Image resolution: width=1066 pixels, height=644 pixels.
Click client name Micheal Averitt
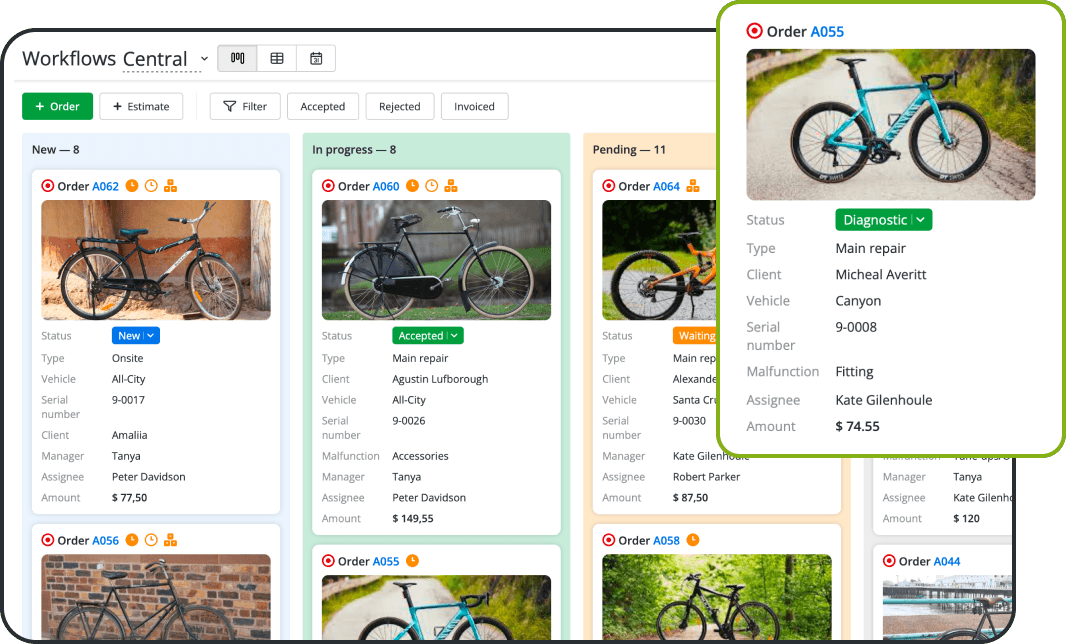coord(881,275)
